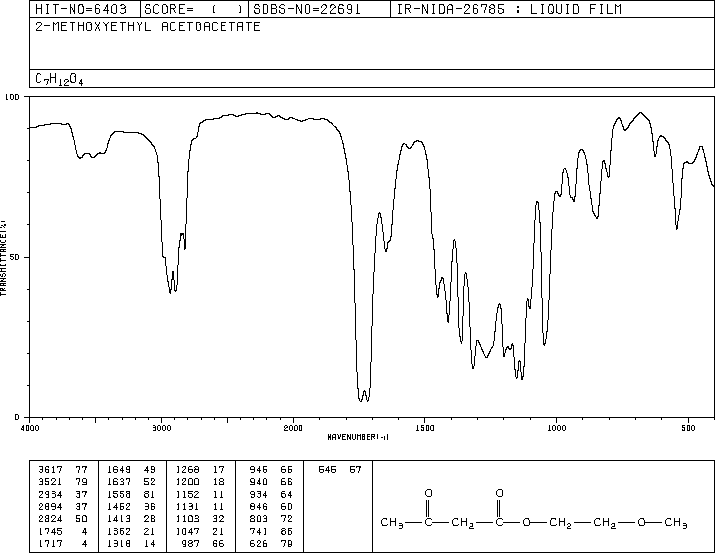Click the 500 wavenumber axis label
Screen dimensions: 715x553
[x=689, y=428]
